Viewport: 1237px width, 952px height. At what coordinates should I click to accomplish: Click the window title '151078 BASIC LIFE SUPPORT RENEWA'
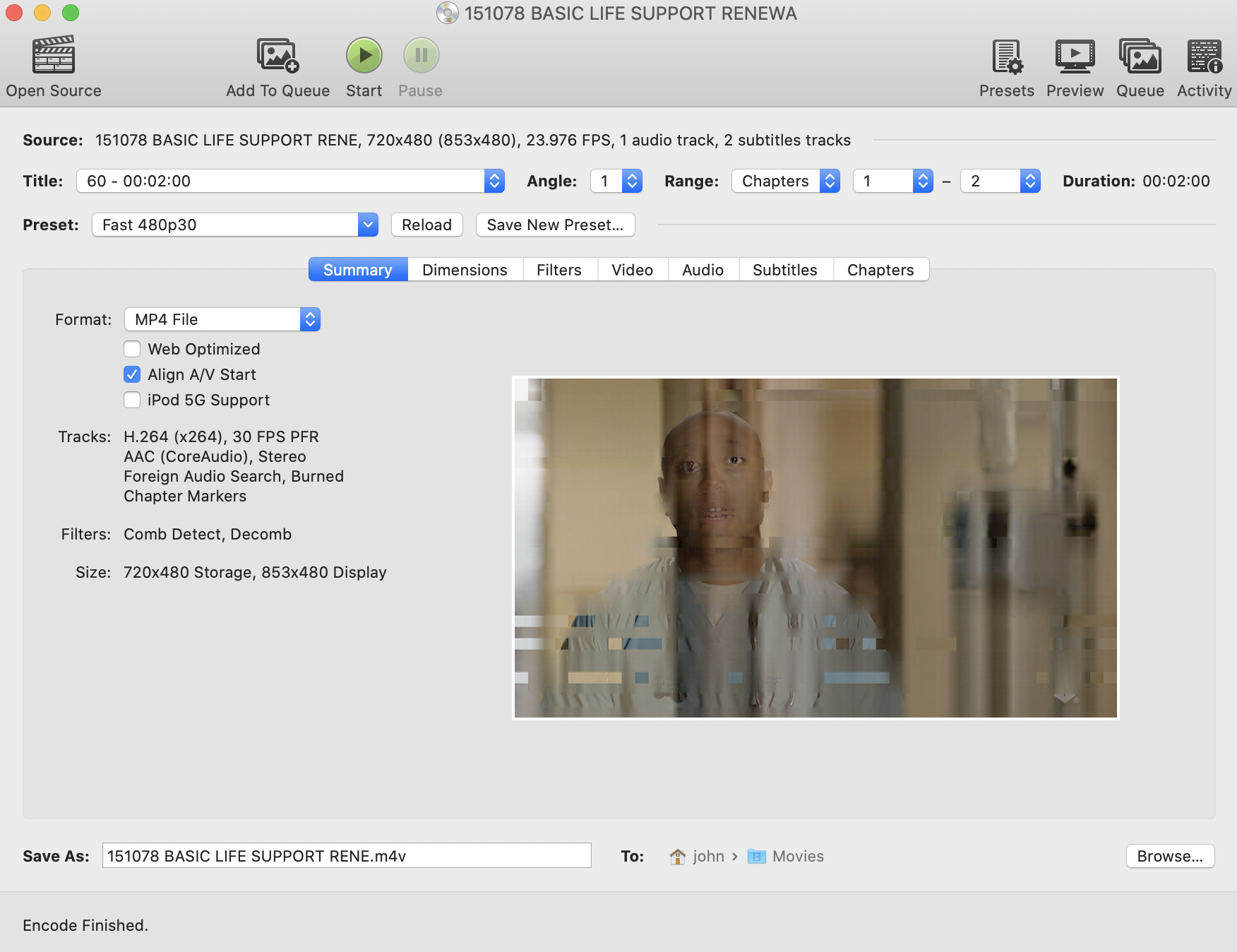(631, 13)
